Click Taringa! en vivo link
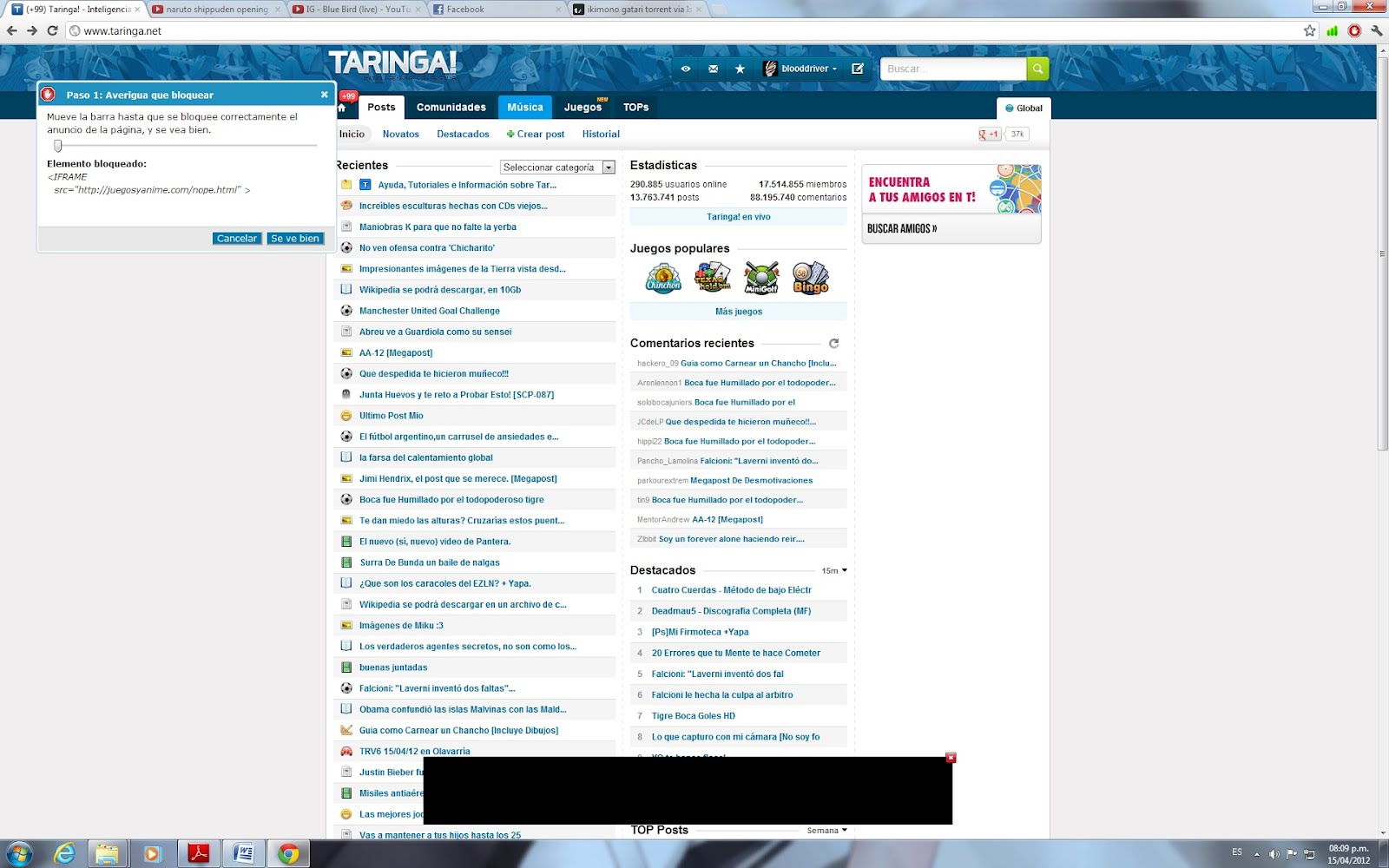1389x868 pixels. click(x=739, y=217)
